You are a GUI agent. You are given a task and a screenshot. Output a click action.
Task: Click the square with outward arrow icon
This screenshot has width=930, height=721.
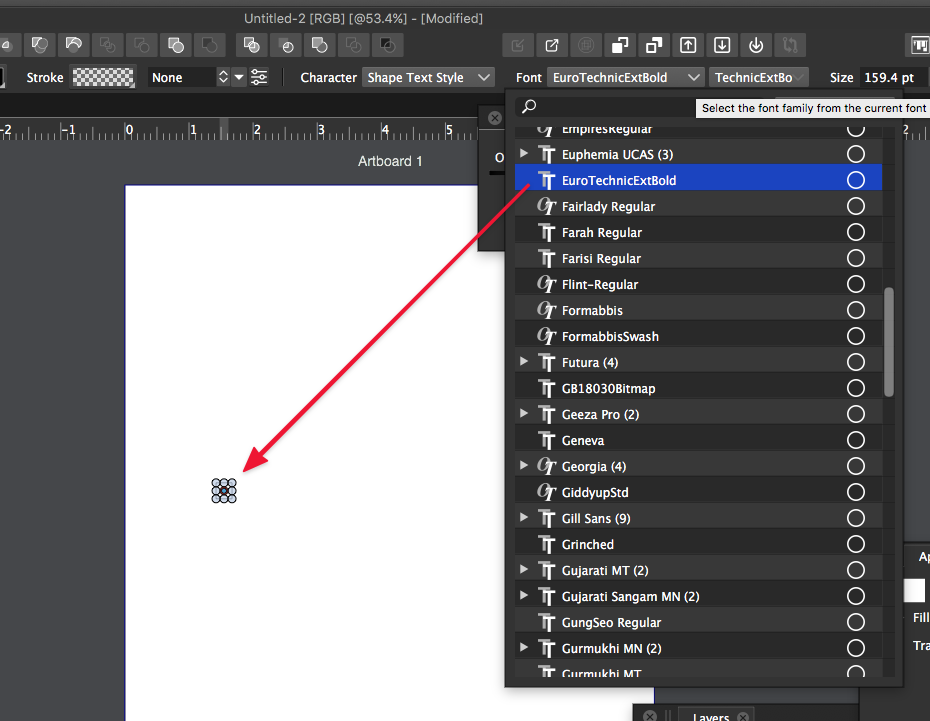point(552,45)
